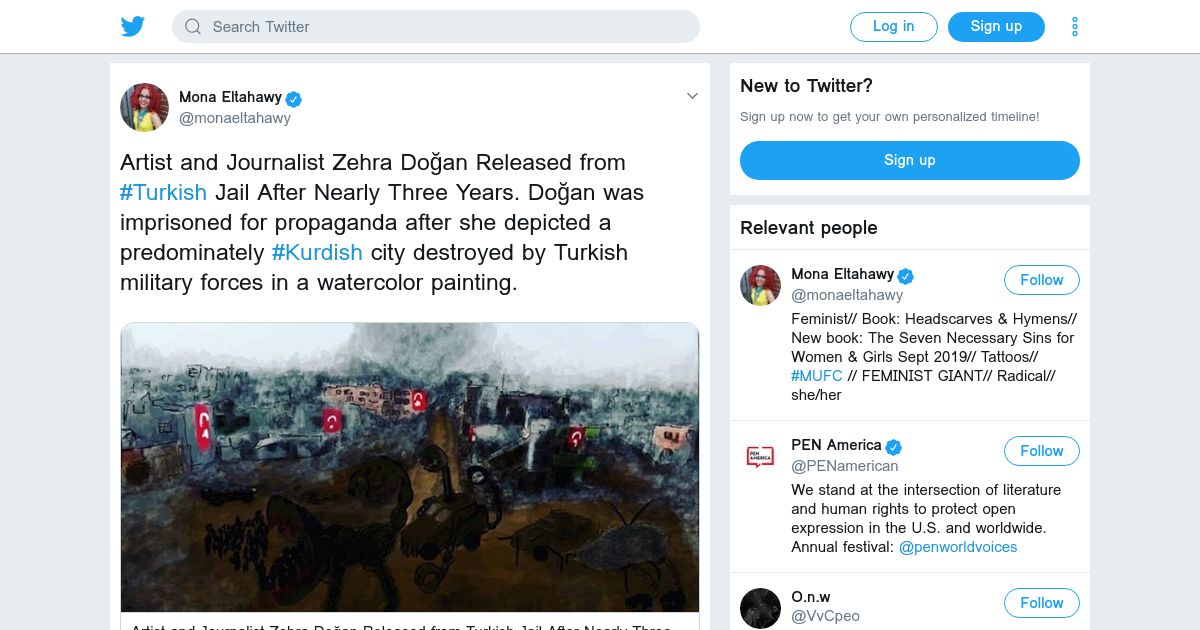Follow the O.n.w account
1200x630 pixels.
1041,603
